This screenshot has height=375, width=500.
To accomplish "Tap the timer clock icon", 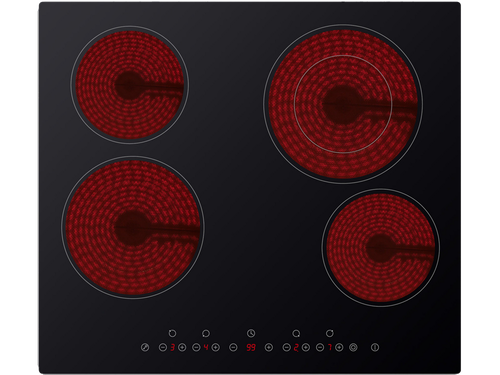I will click(251, 333).
